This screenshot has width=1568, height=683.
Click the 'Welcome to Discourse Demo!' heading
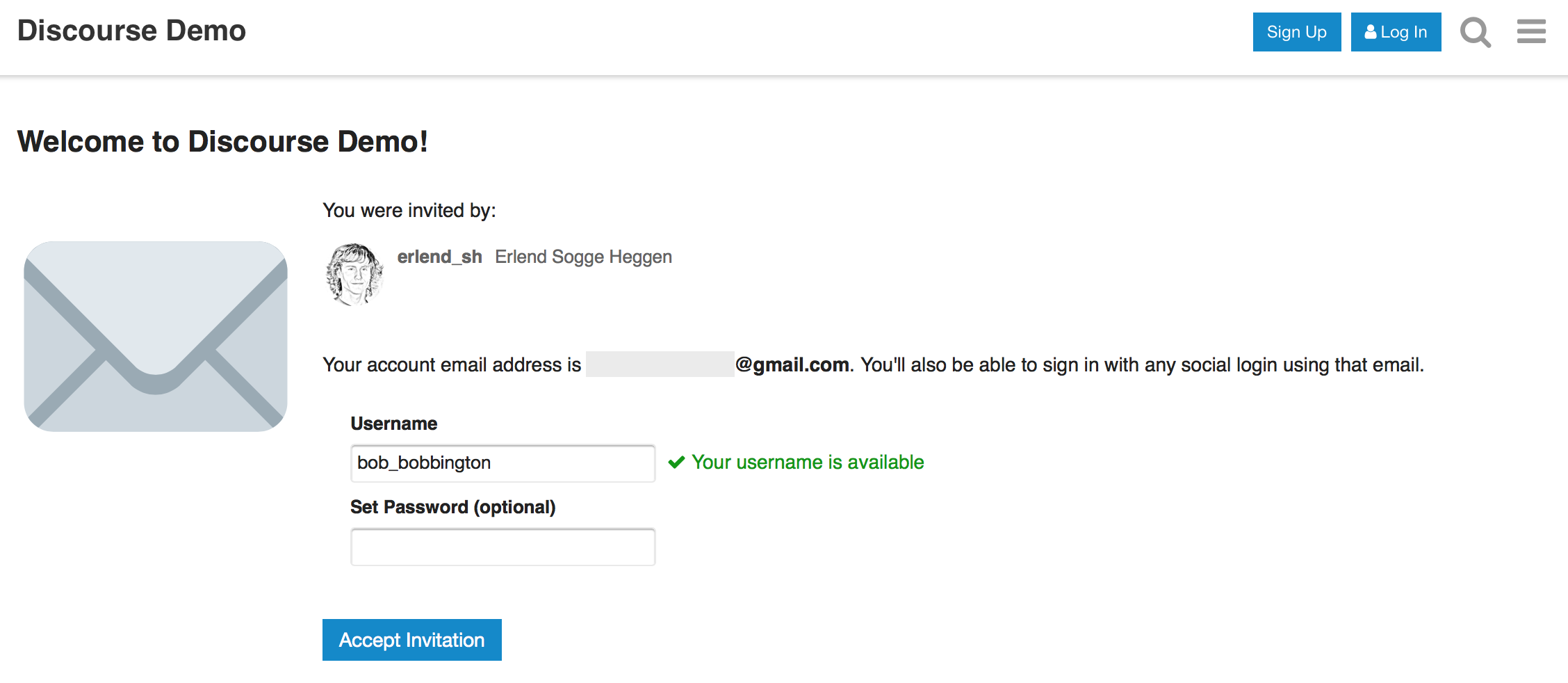point(222,142)
